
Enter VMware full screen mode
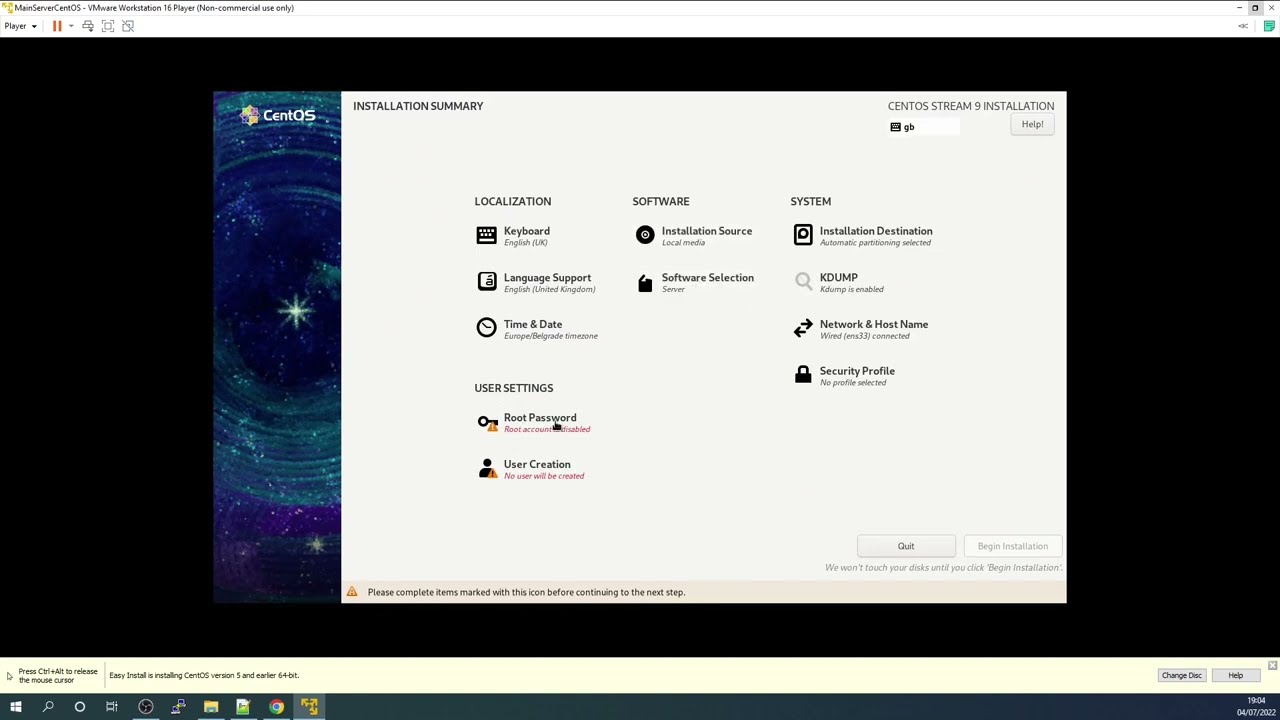[108, 26]
